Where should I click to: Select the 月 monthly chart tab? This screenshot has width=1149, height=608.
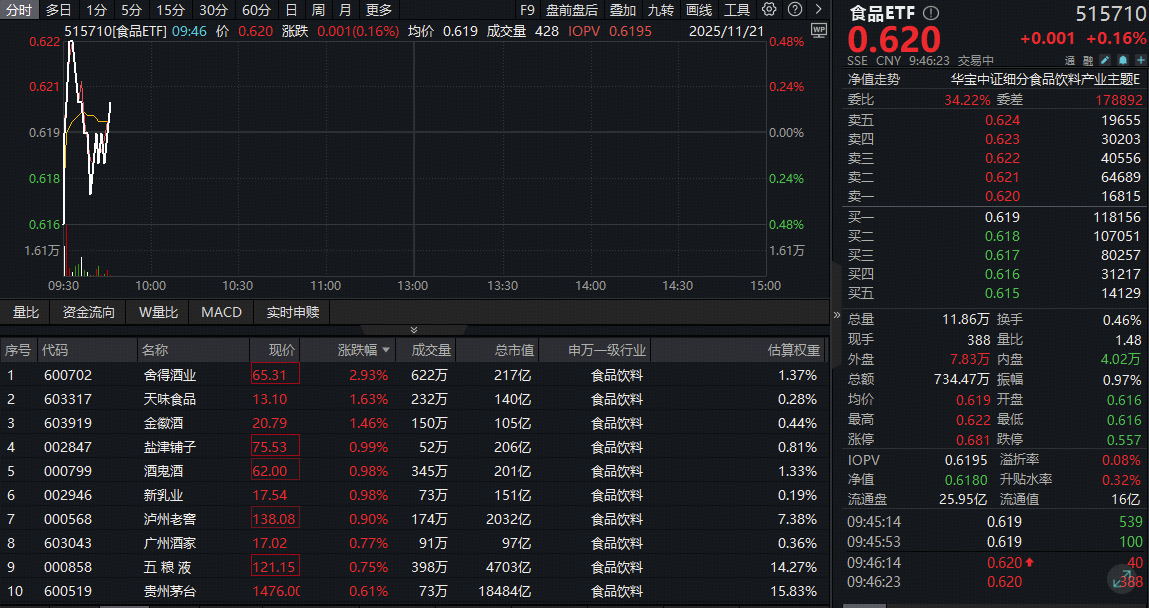click(345, 10)
